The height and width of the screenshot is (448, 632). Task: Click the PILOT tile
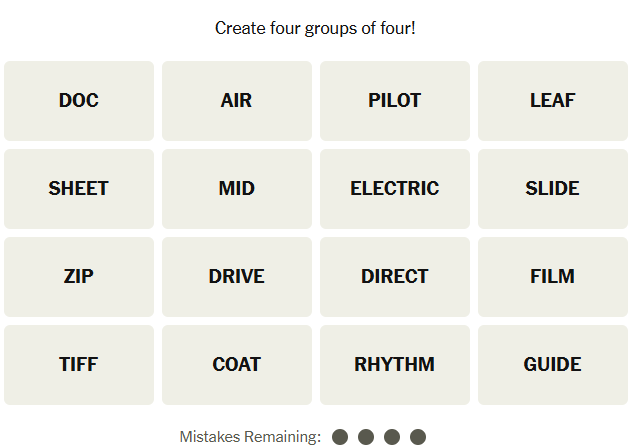[x=395, y=101]
